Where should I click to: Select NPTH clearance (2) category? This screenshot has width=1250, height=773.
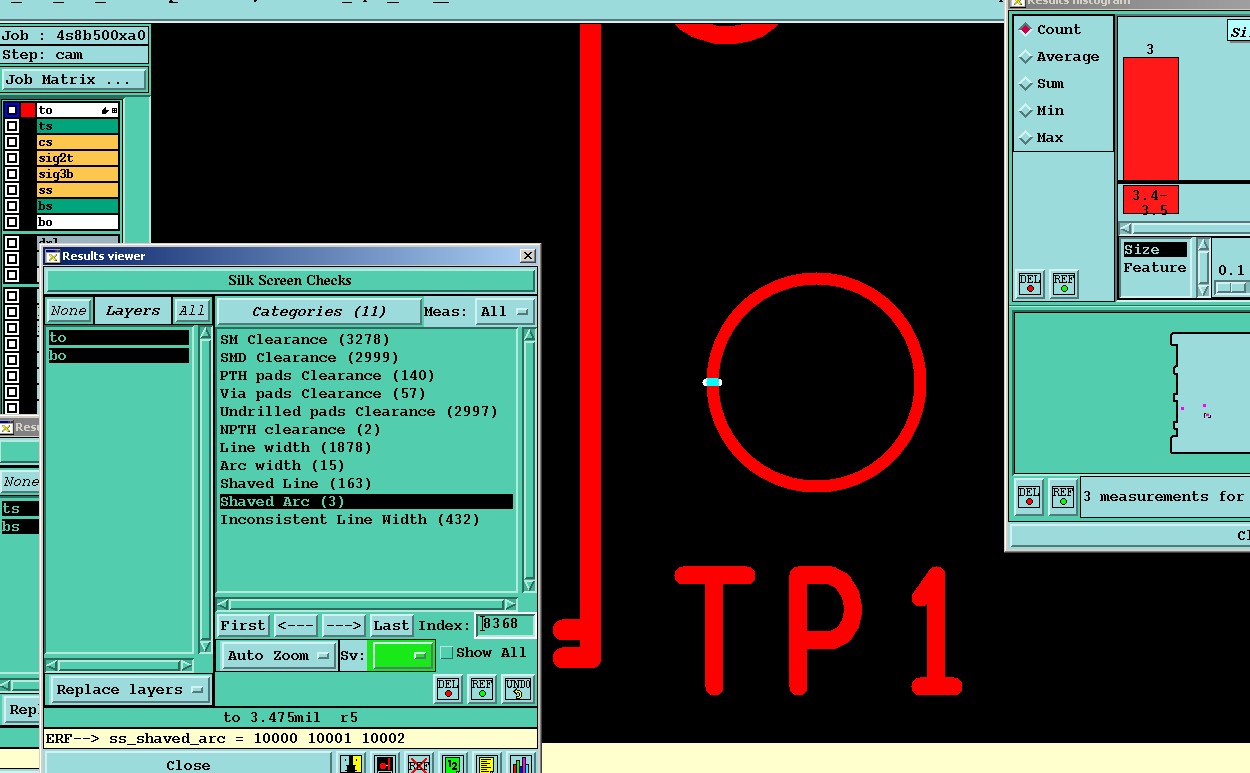point(300,430)
